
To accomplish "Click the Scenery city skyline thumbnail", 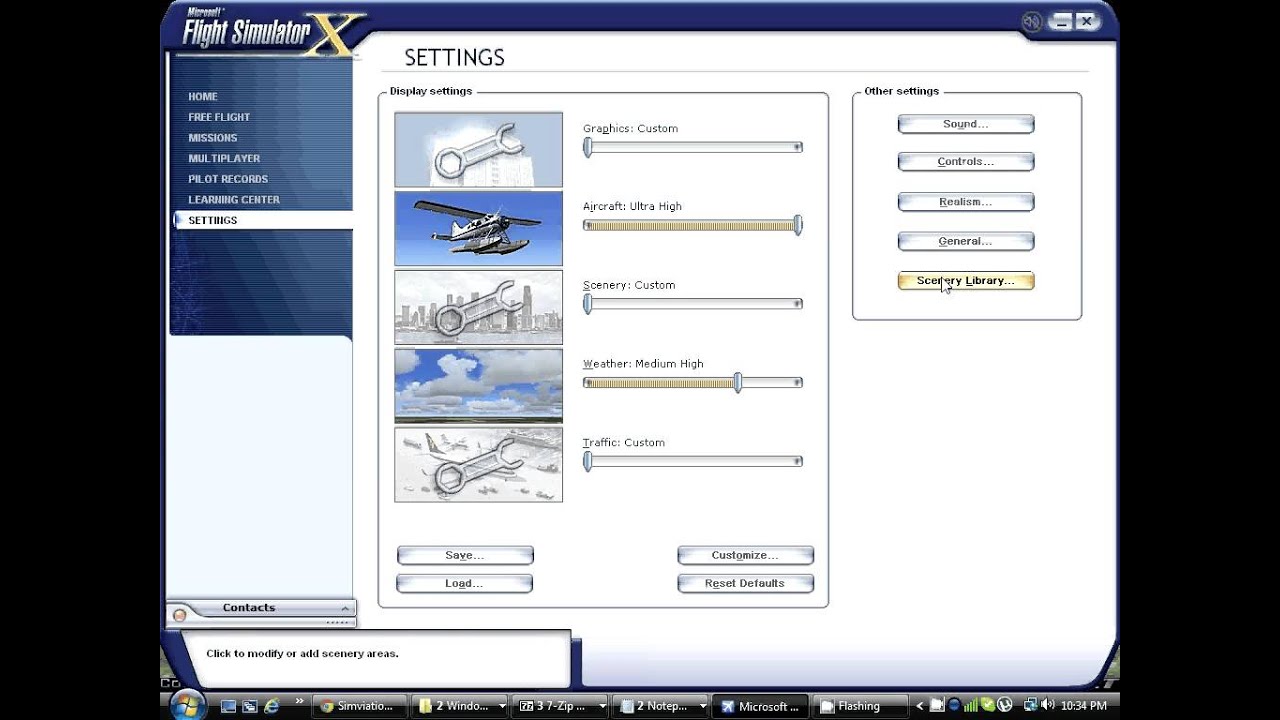I will click(478, 307).
